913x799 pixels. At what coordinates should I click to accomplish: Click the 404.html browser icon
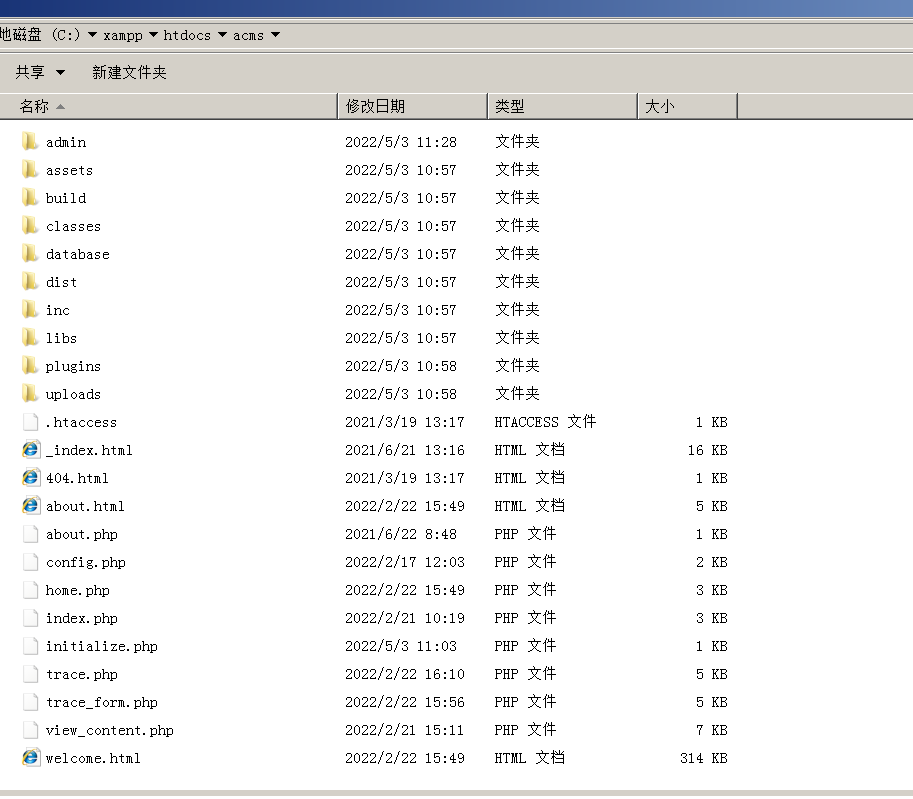tap(31, 478)
